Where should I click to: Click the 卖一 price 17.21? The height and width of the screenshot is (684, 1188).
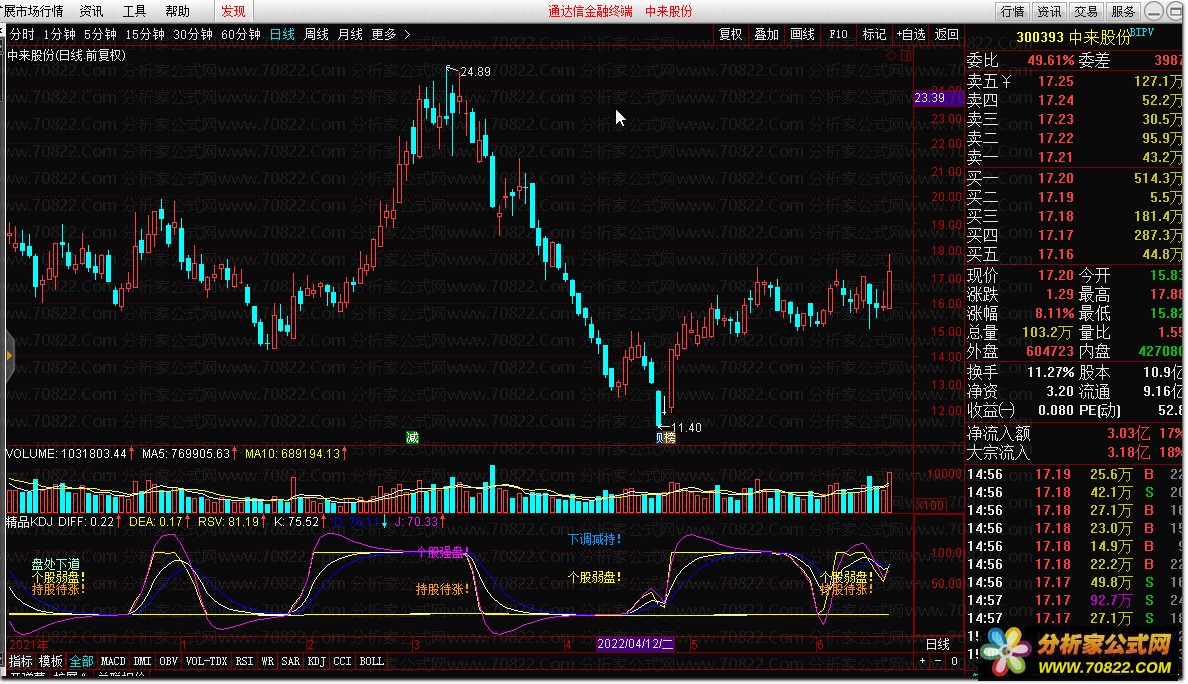coord(1055,158)
